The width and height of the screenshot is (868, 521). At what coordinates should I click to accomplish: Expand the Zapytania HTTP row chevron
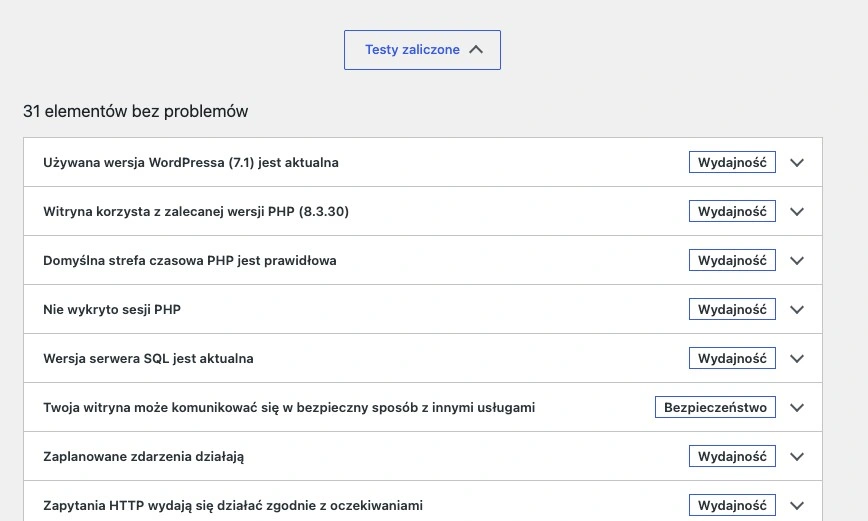(x=797, y=505)
